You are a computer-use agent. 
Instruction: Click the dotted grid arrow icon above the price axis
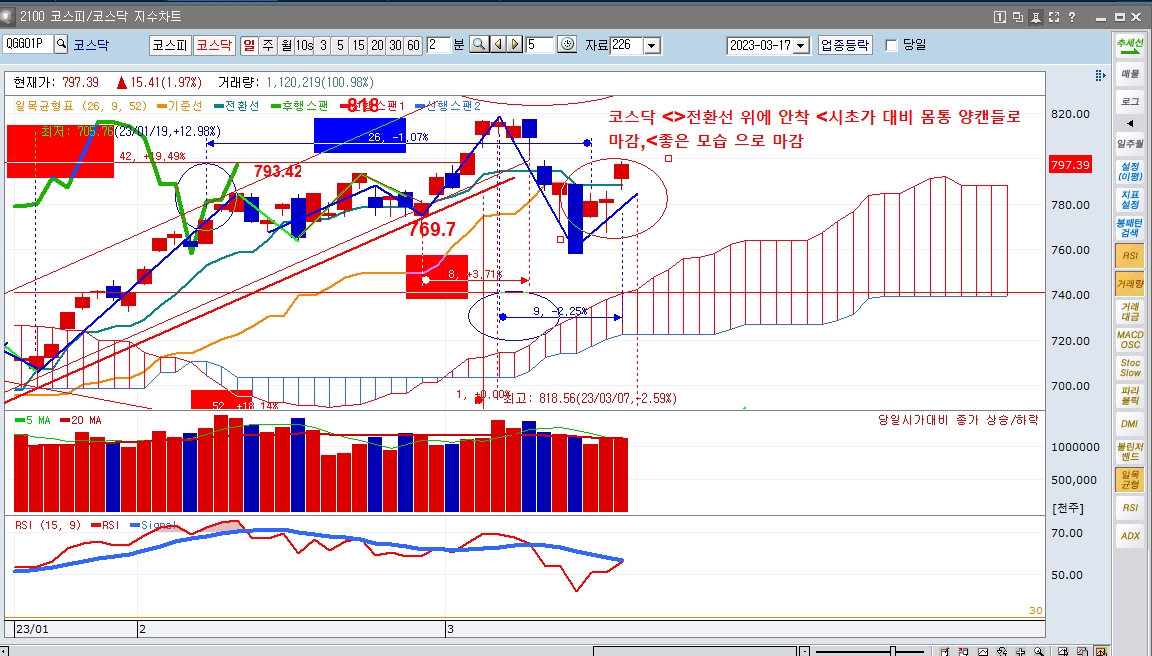[x=1100, y=76]
